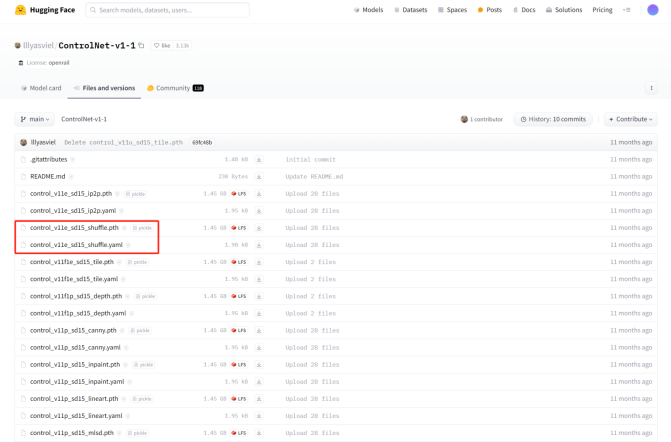Click the ControlNet-v1-1 breadcrumb path
Image resolution: width=671 pixels, height=442 pixels.
click(84, 119)
